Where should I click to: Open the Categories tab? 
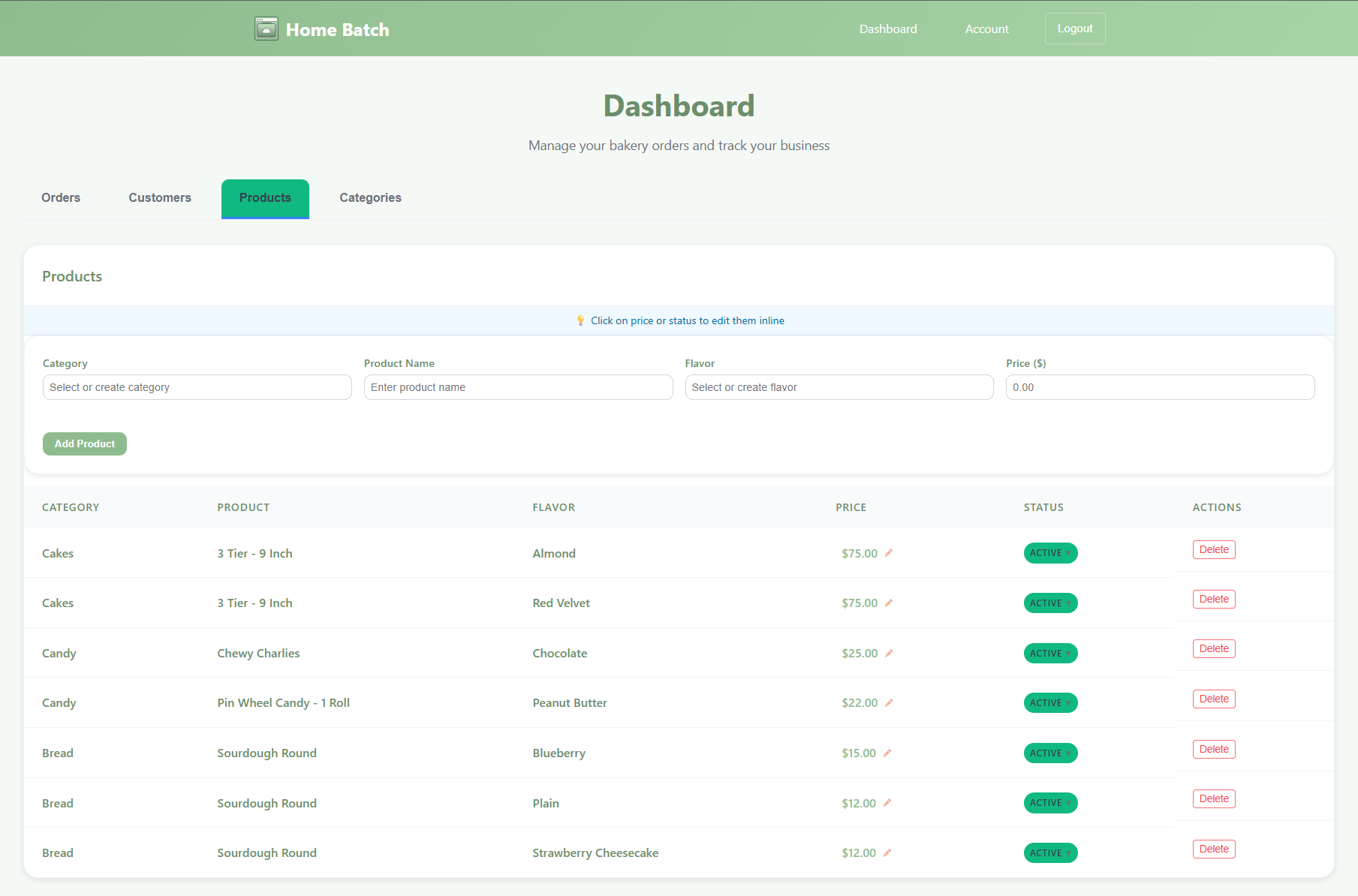(x=370, y=197)
